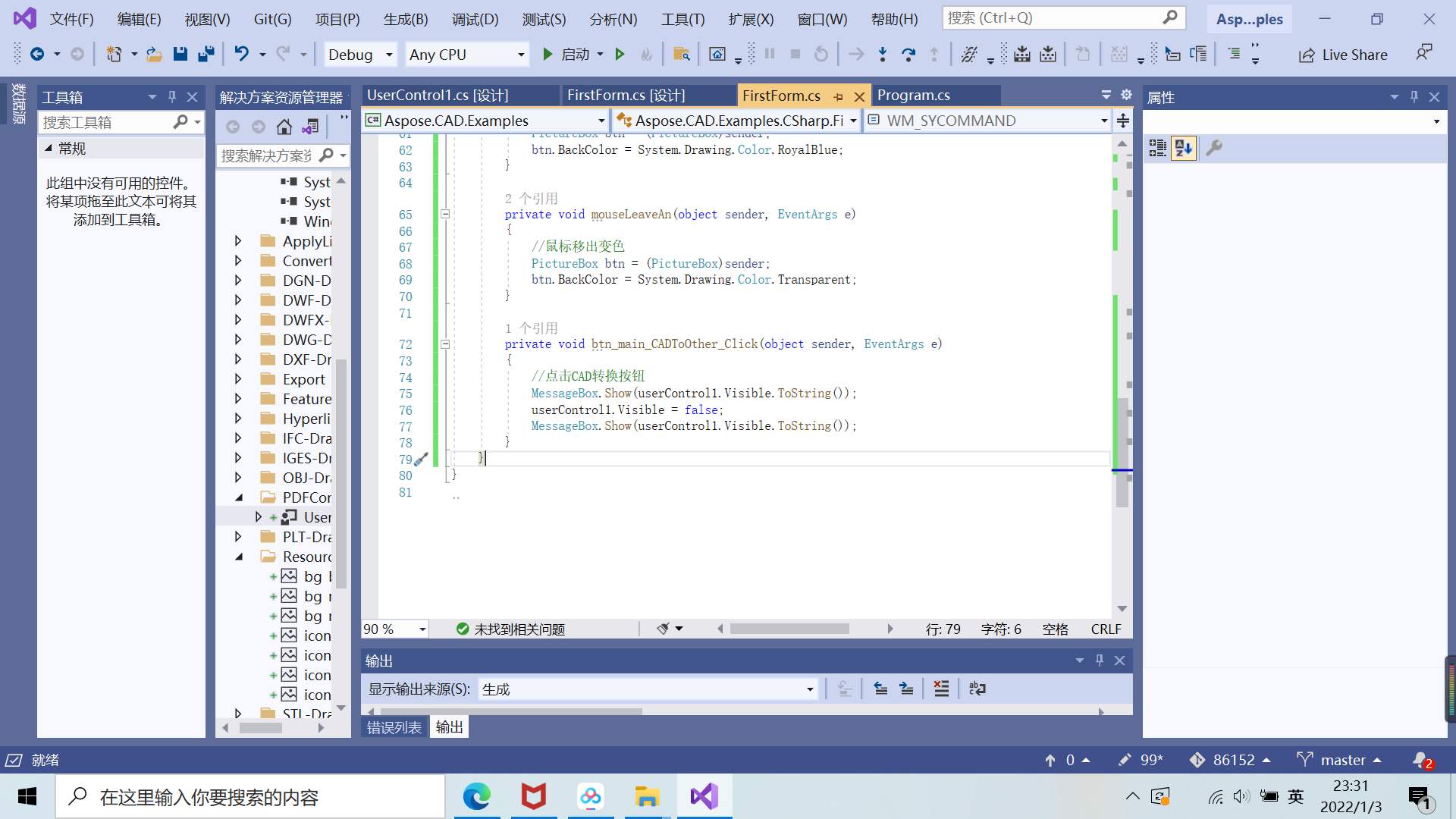Open the Send Feedback icon in the title bar
This screenshot has width=1456, height=819.
pos(1423,52)
